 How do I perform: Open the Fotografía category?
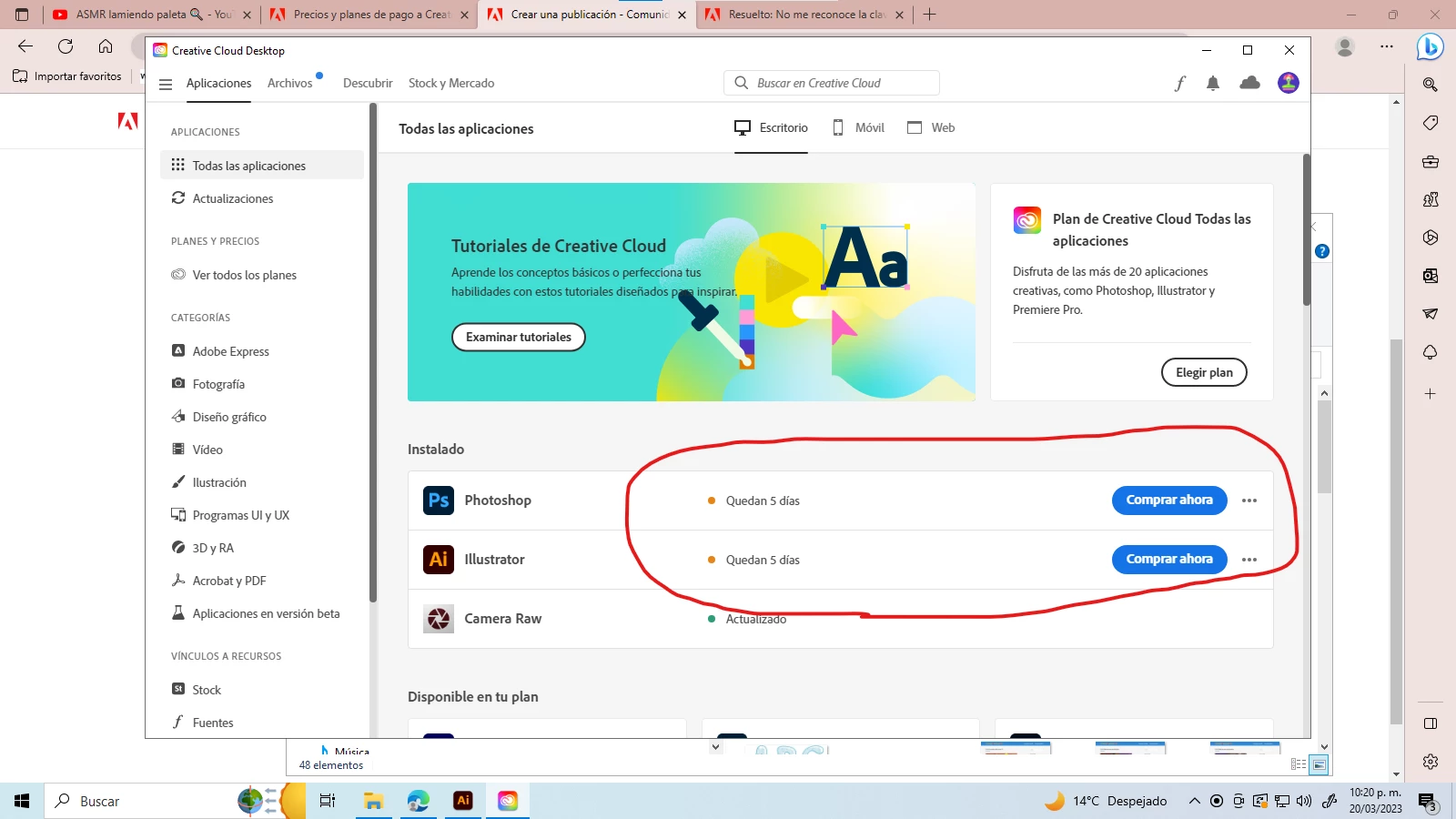[262, 384]
